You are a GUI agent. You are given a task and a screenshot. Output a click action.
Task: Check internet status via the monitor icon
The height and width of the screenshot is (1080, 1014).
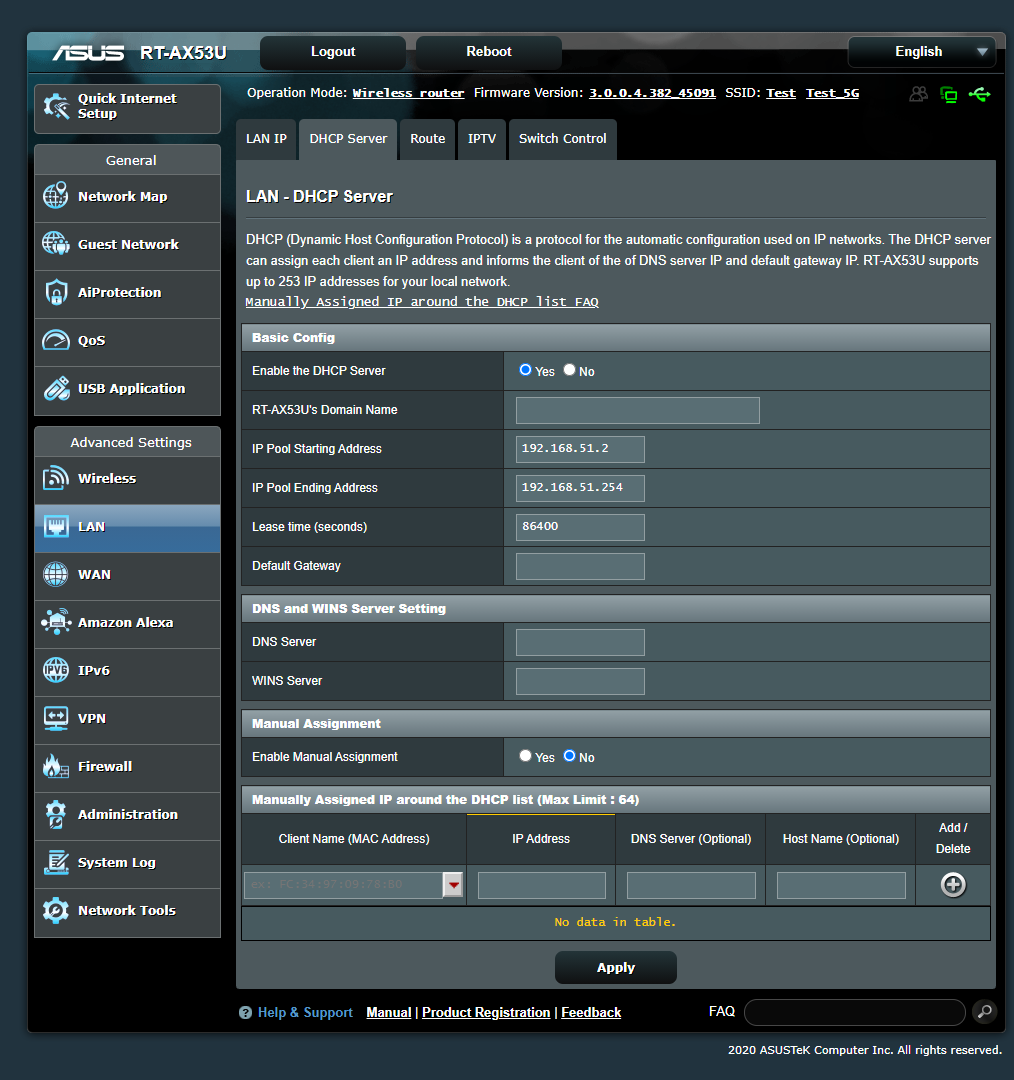tap(948, 93)
